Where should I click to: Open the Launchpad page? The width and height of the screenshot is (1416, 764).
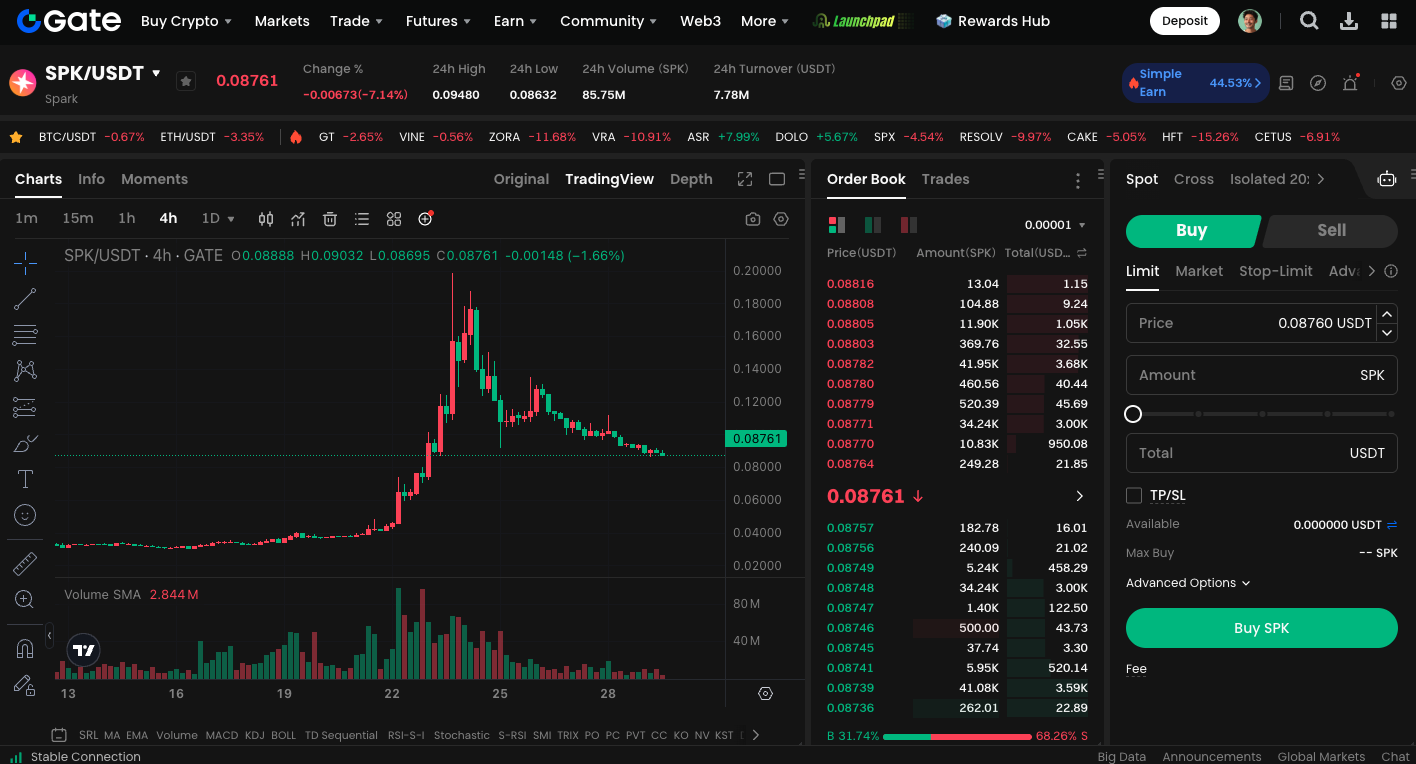coord(862,19)
